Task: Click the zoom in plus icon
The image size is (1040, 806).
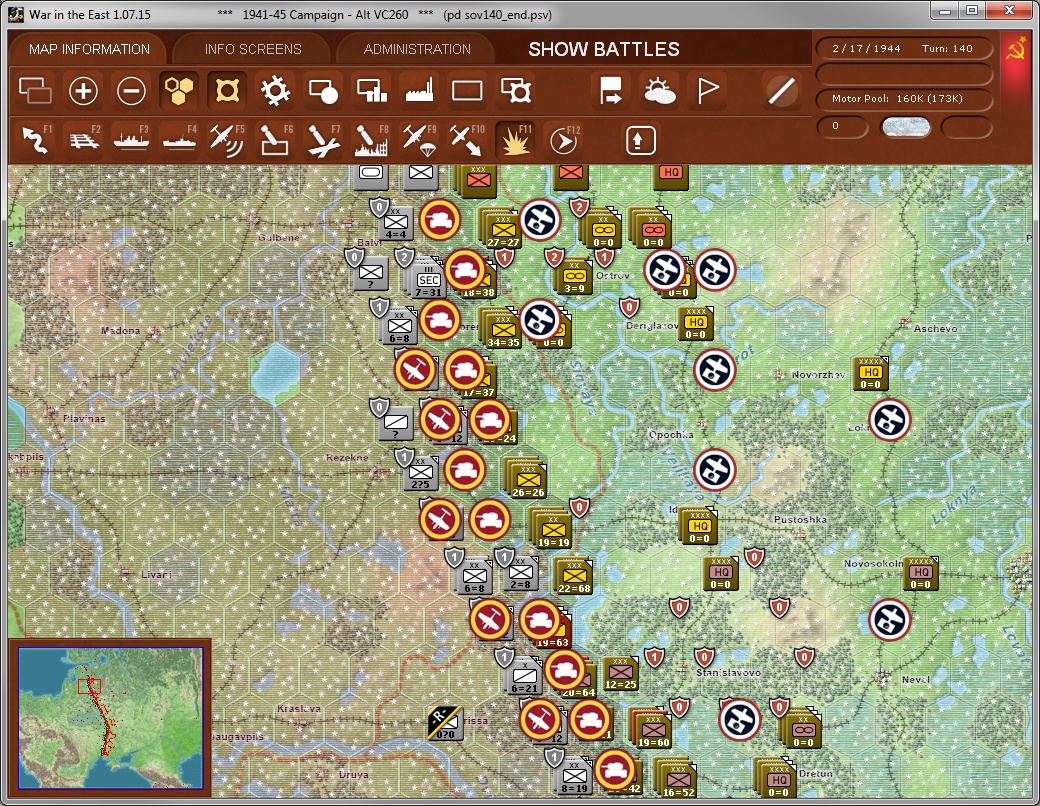Action: (x=84, y=91)
